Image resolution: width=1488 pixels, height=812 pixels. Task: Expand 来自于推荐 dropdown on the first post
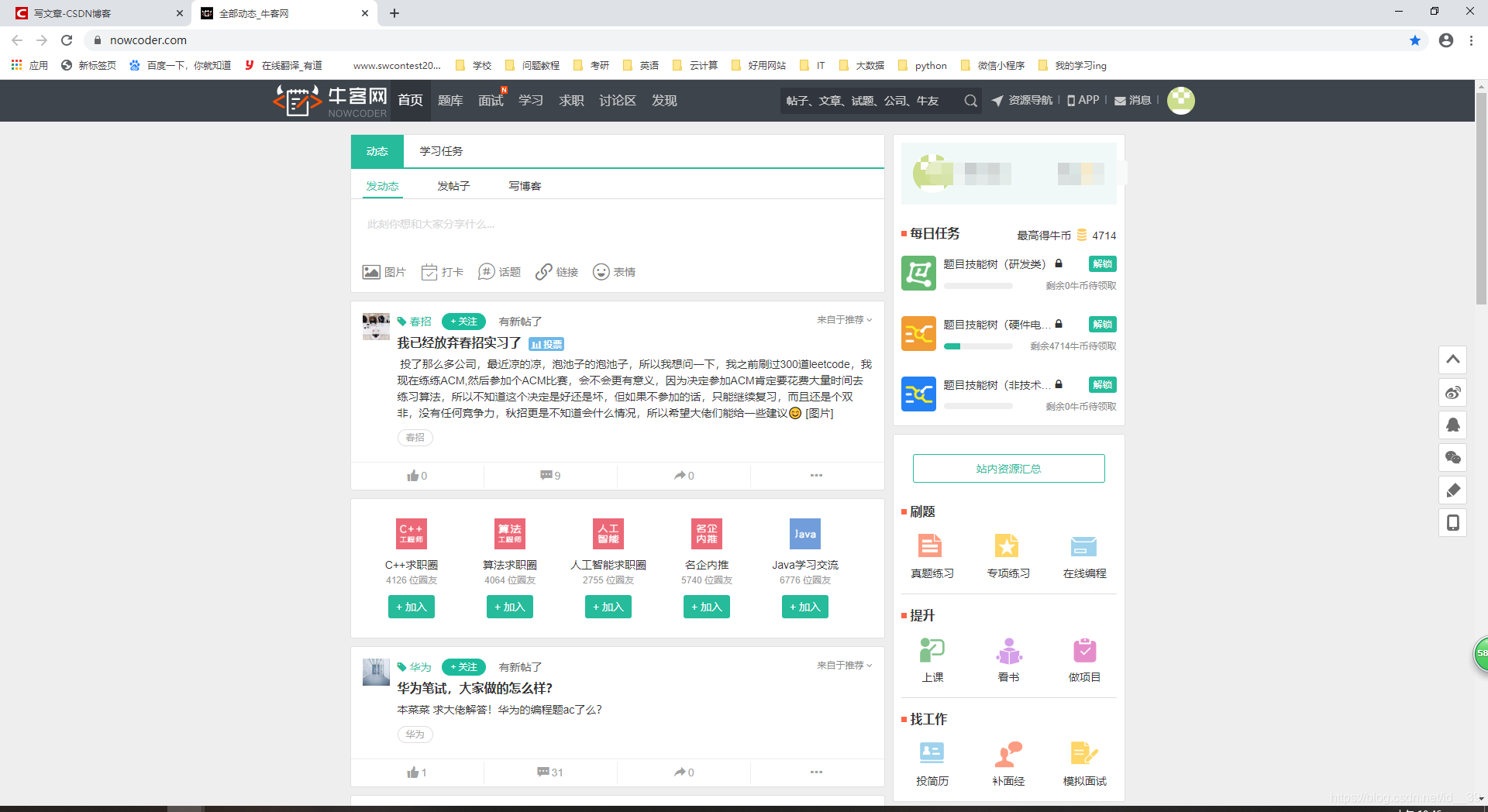[x=843, y=319]
